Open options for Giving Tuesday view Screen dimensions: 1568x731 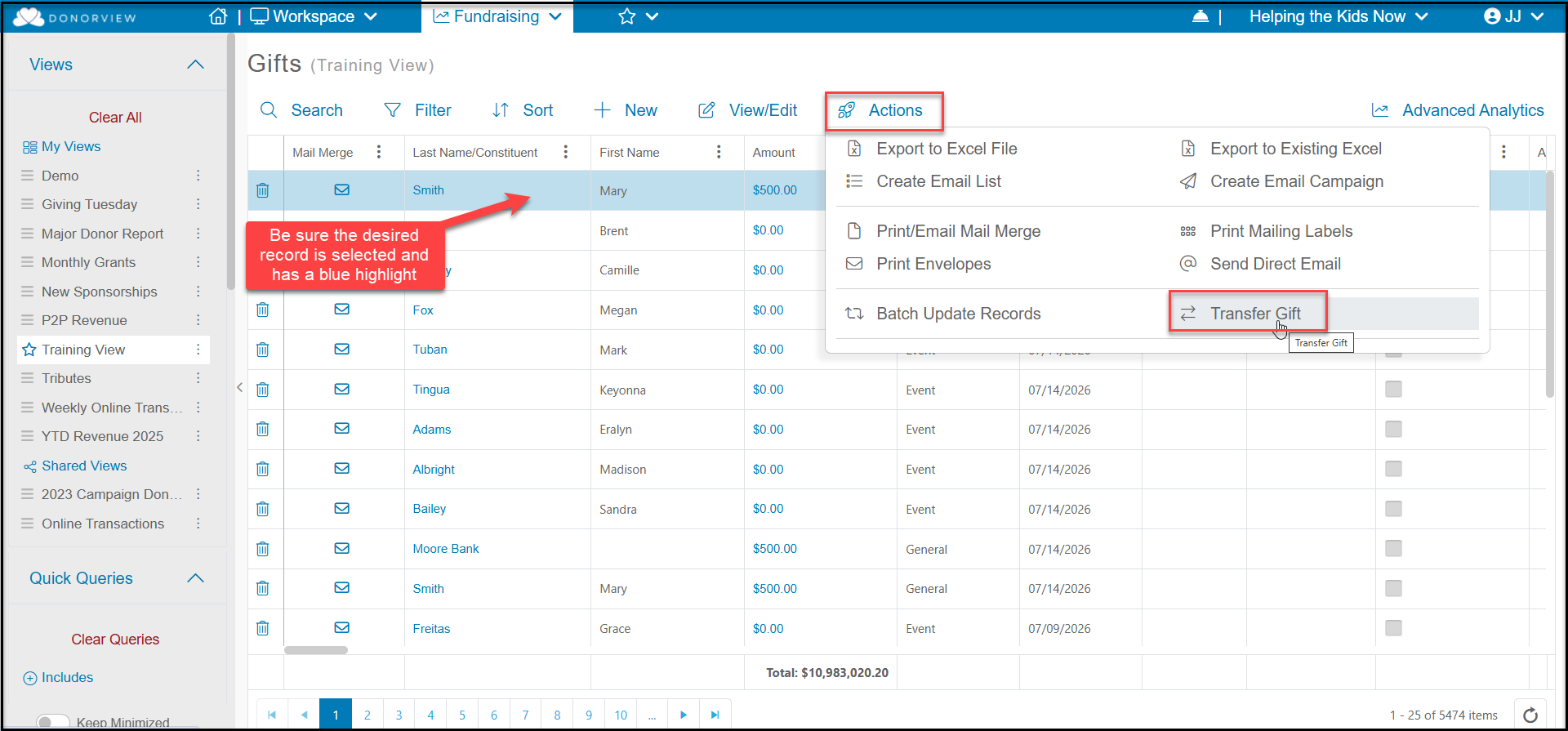click(x=198, y=204)
